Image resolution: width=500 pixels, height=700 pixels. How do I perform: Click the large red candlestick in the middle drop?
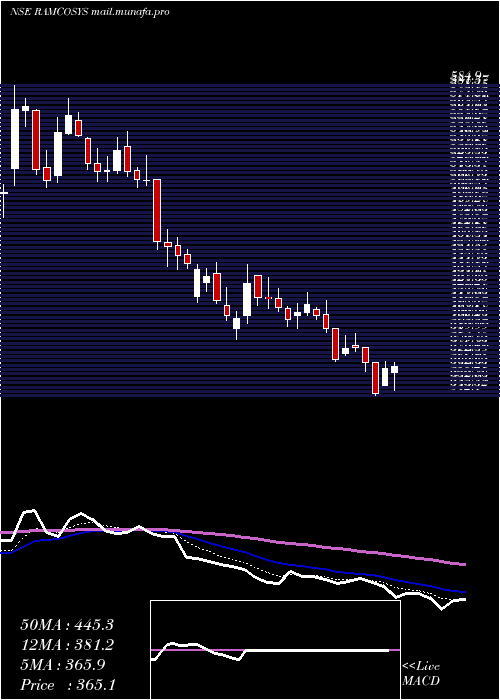[157, 210]
